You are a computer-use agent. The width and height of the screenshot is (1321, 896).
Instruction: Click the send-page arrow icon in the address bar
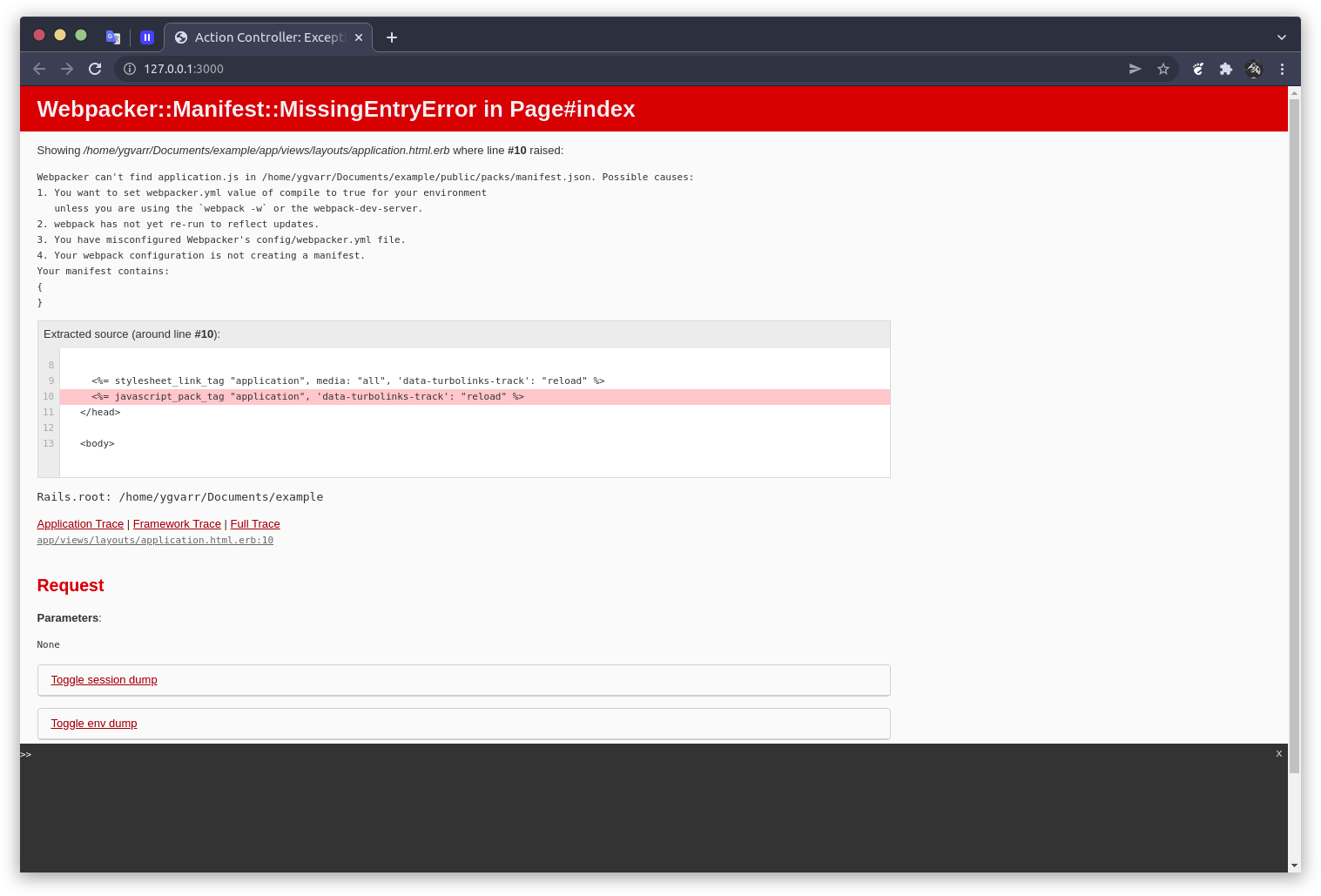tap(1136, 69)
